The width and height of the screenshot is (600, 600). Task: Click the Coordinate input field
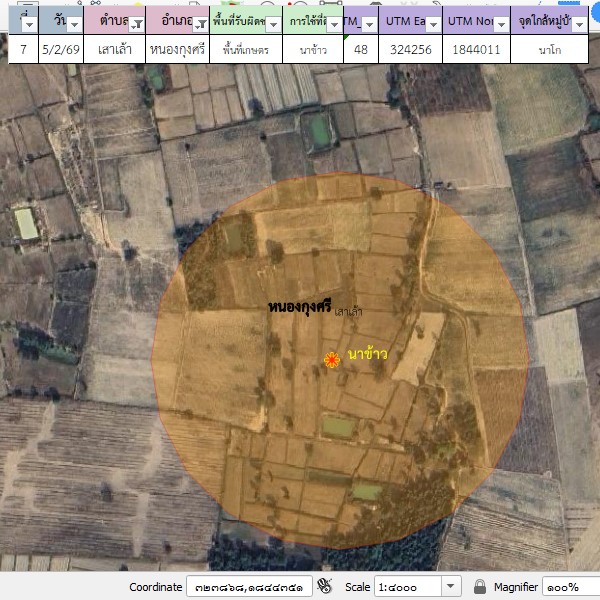248,587
